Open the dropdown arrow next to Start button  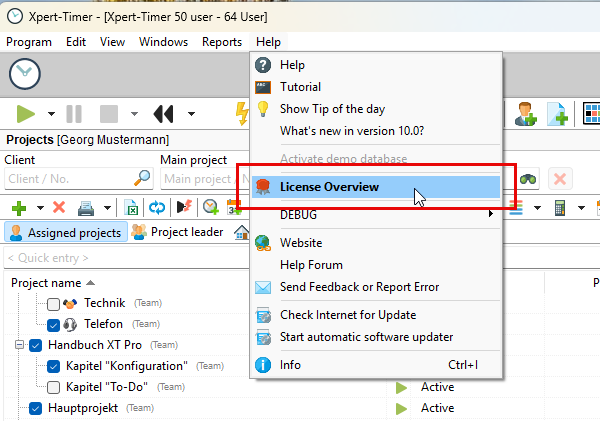[49, 114]
